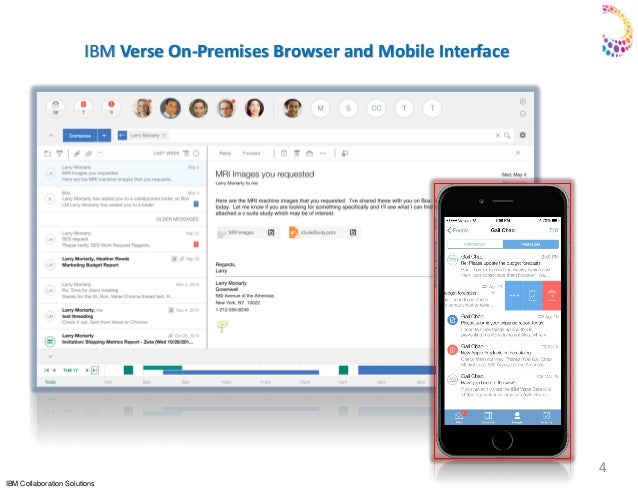Viewport: 638px width, 493px height.
Task: Open the settings gear icon
Action: [522, 135]
